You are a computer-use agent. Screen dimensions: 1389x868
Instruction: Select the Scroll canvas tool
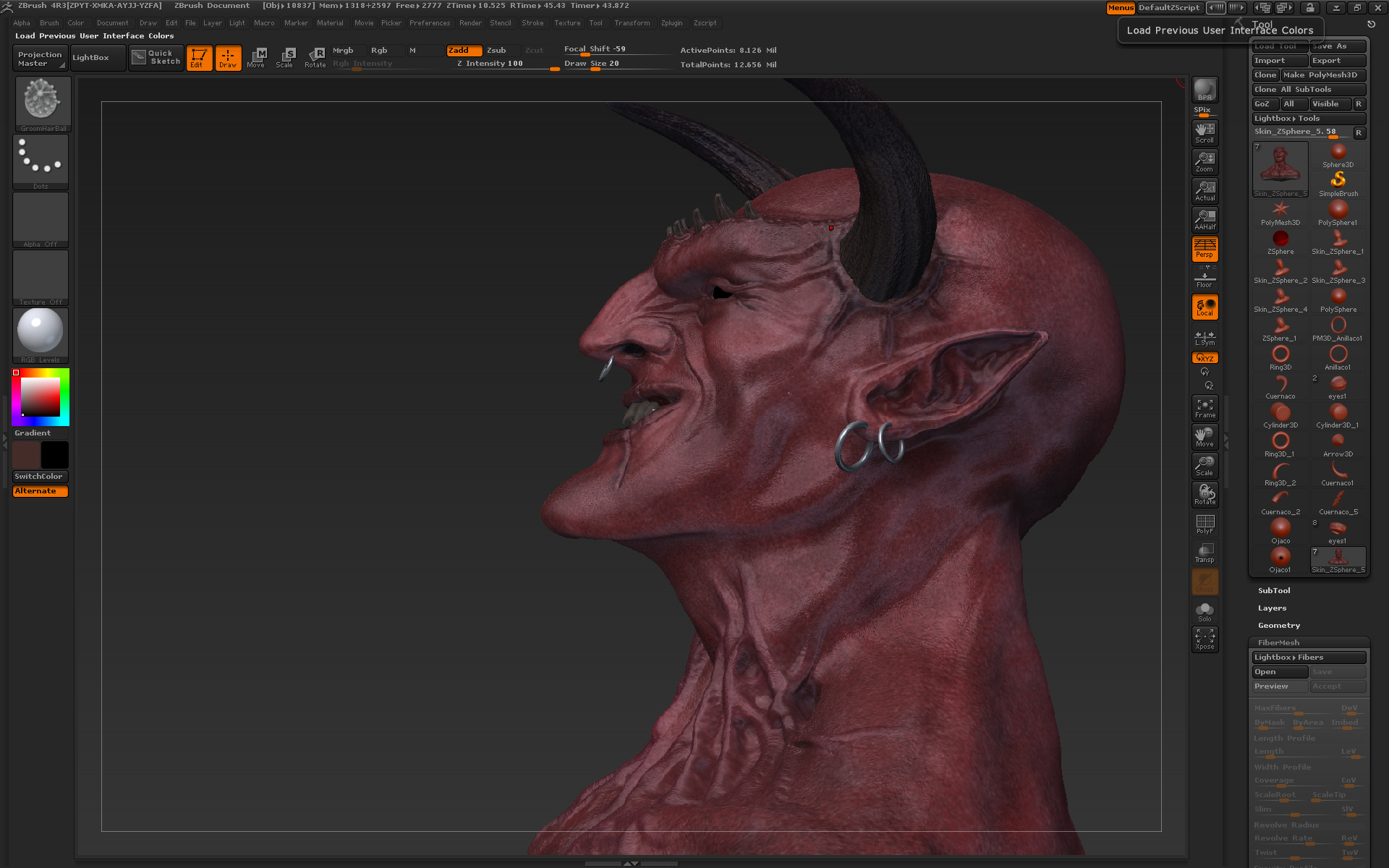click(x=1205, y=132)
